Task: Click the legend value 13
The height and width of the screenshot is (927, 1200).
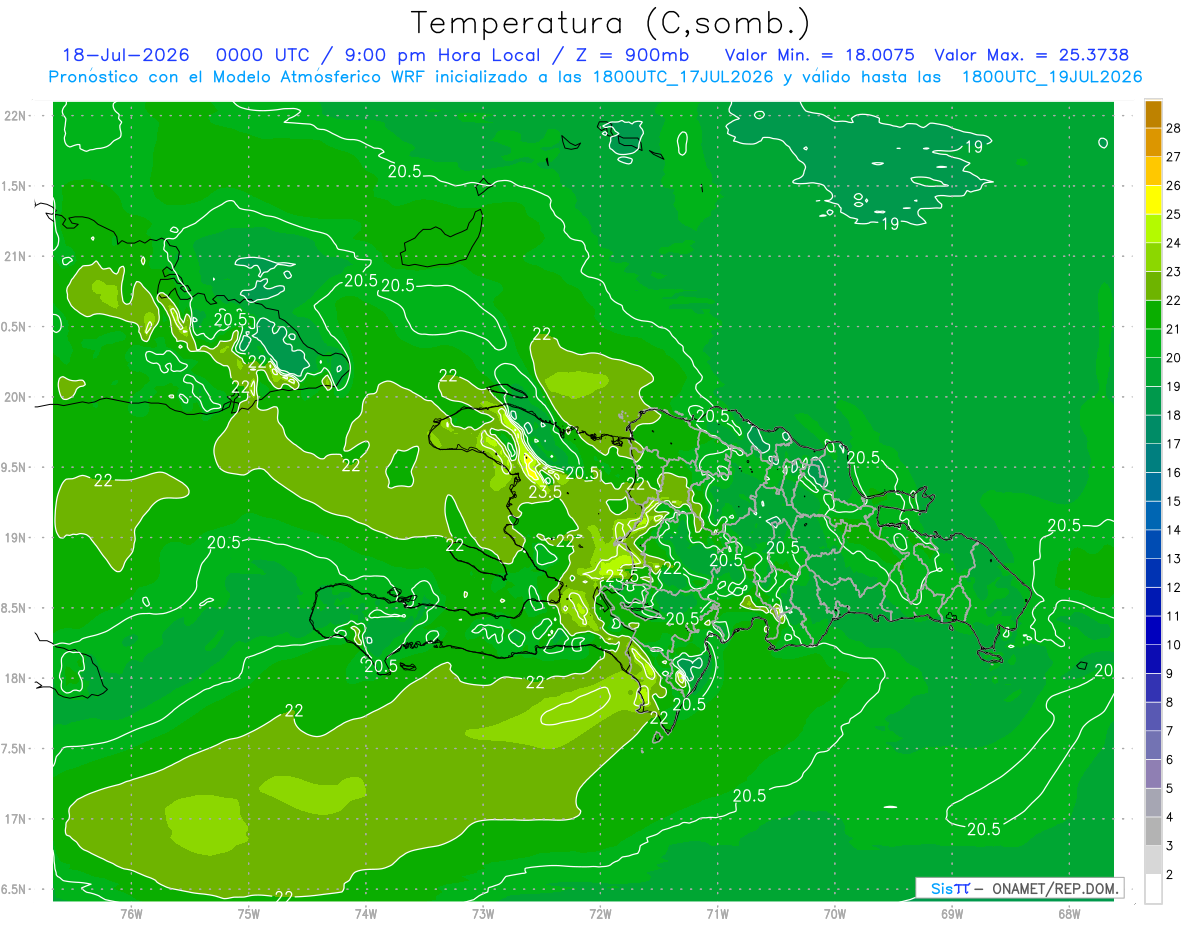Action: (1174, 559)
